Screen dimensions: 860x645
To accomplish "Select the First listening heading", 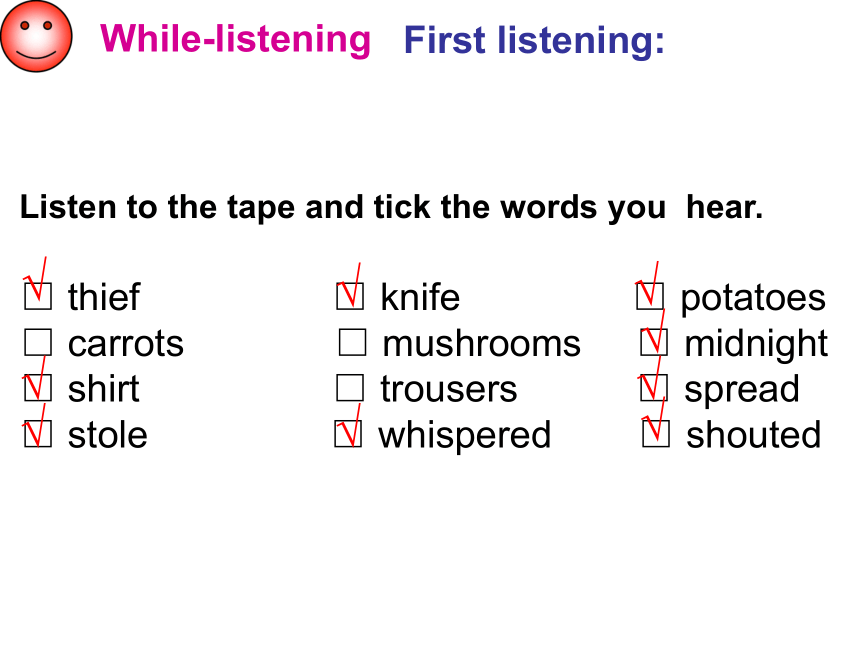I will [x=534, y=41].
